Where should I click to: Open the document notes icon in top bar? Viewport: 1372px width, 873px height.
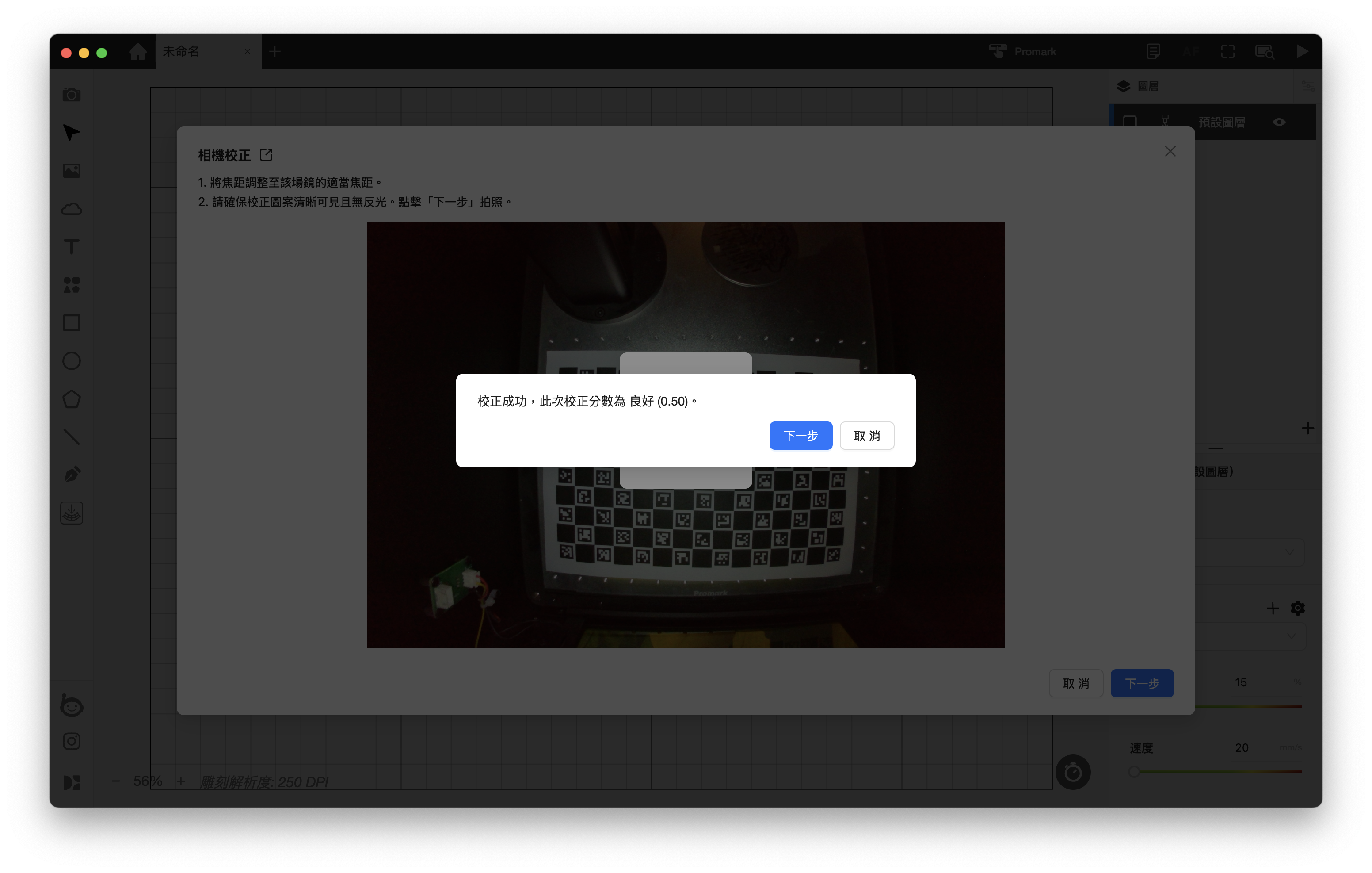pyautogui.click(x=1153, y=52)
